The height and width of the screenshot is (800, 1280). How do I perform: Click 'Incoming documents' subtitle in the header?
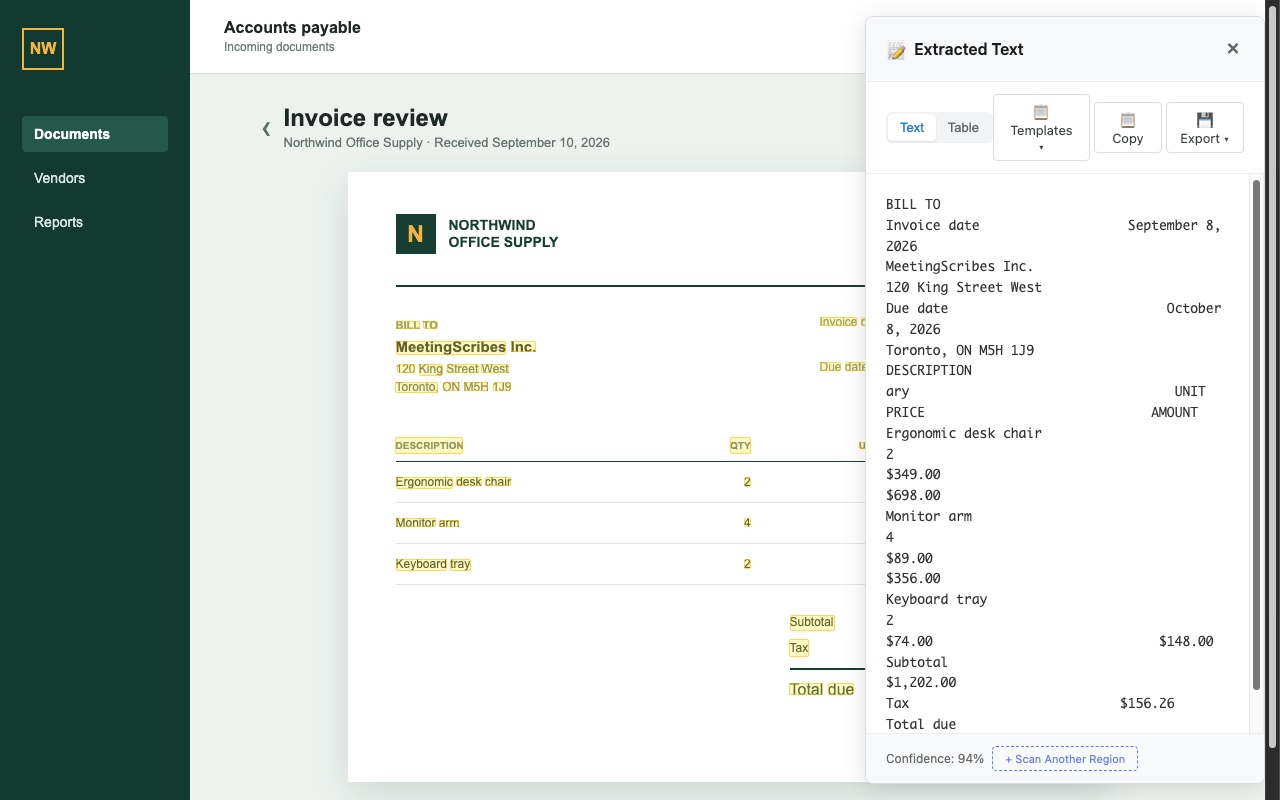[279, 47]
